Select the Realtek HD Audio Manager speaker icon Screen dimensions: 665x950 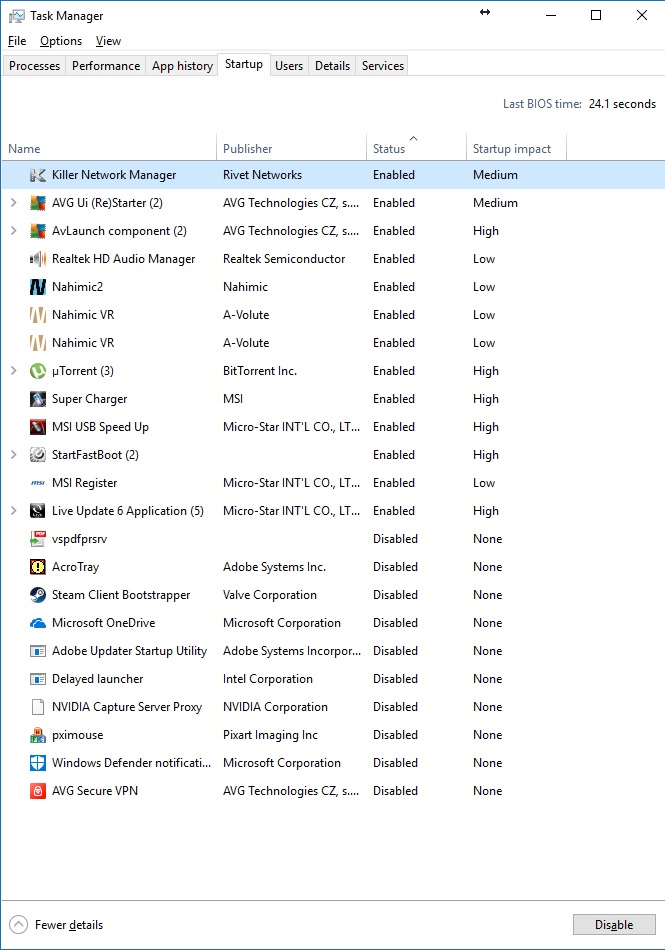[x=38, y=259]
